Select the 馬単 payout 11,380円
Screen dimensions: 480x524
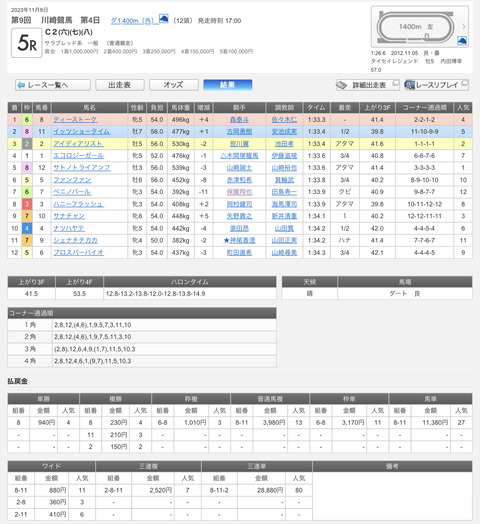[435, 423]
